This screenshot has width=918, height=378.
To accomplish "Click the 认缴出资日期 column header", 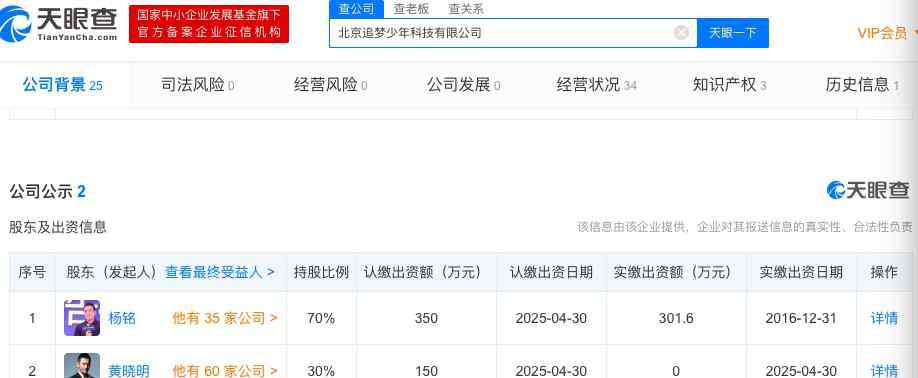I will click(x=551, y=272).
